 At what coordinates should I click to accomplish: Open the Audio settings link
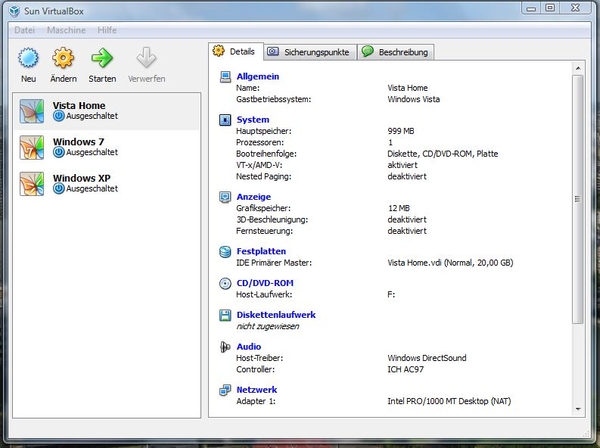249,347
